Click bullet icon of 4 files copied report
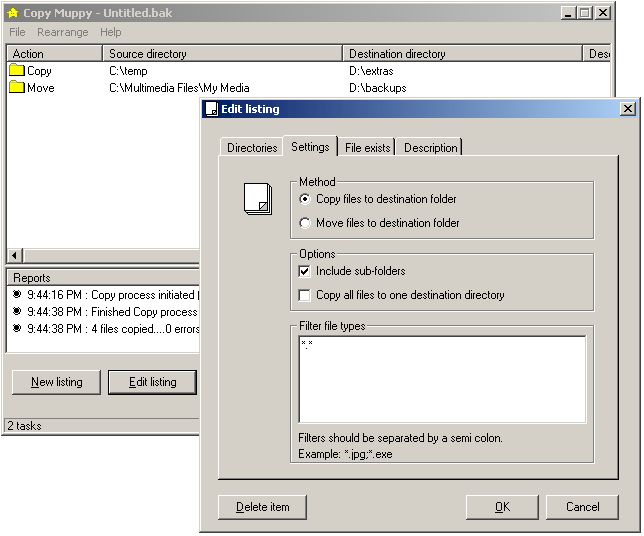 (17, 328)
